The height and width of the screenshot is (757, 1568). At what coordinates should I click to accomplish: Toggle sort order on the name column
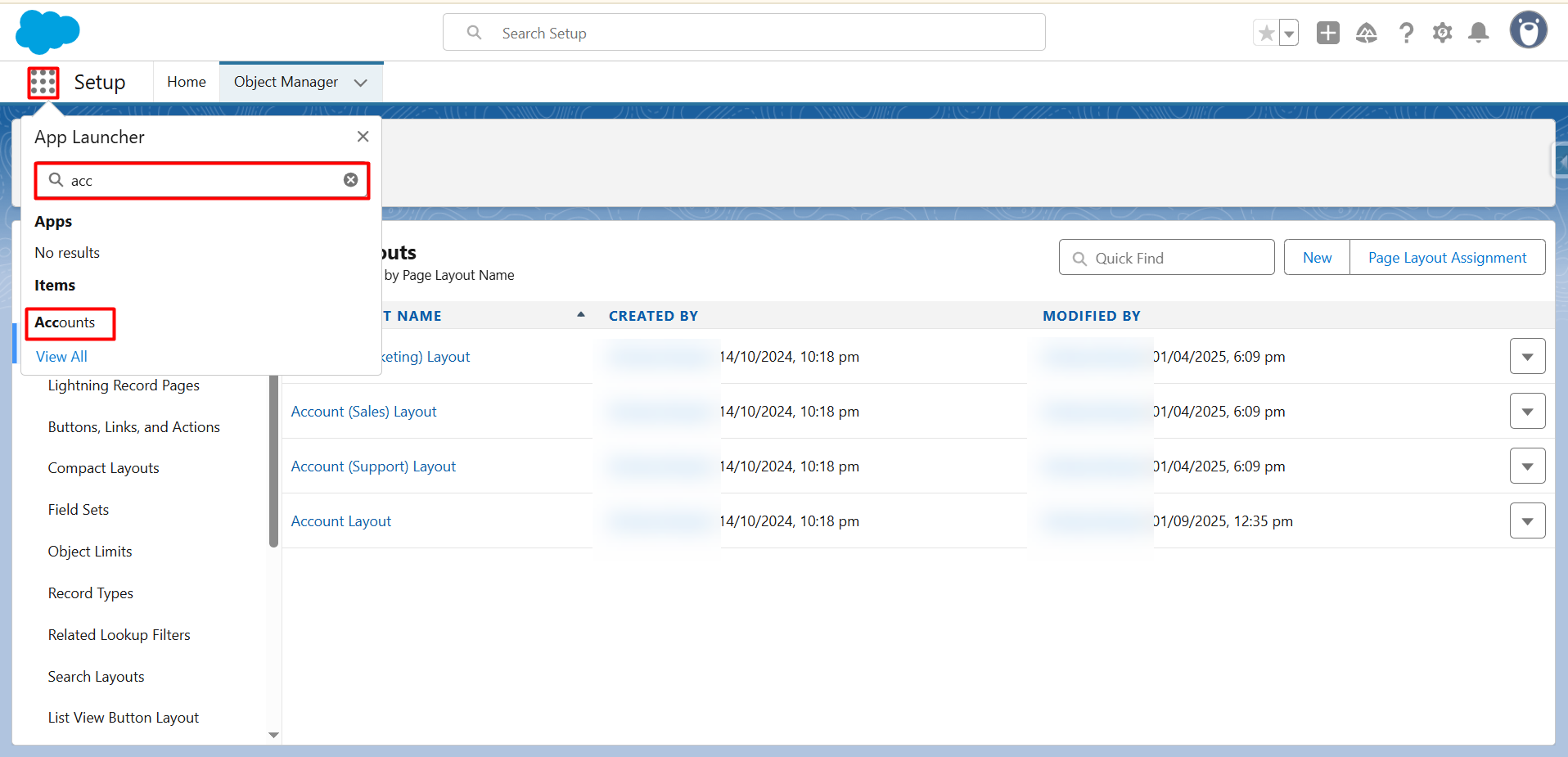pos(579,314)
